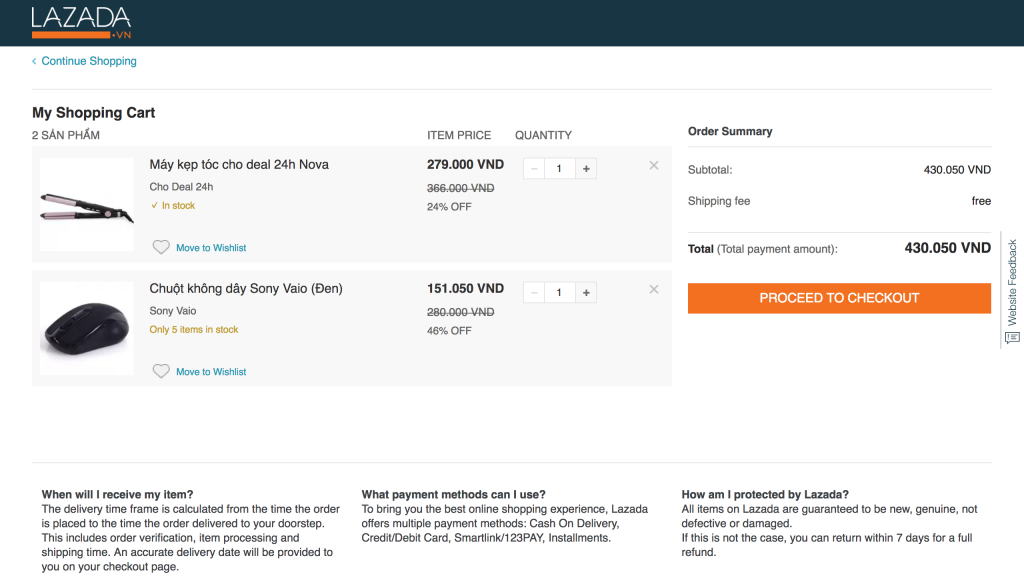This screenshot has width=1024, height=580.
Task: Click the heart icon under the hair straightener
Action: pyautogui.click(x=161, y=247)
